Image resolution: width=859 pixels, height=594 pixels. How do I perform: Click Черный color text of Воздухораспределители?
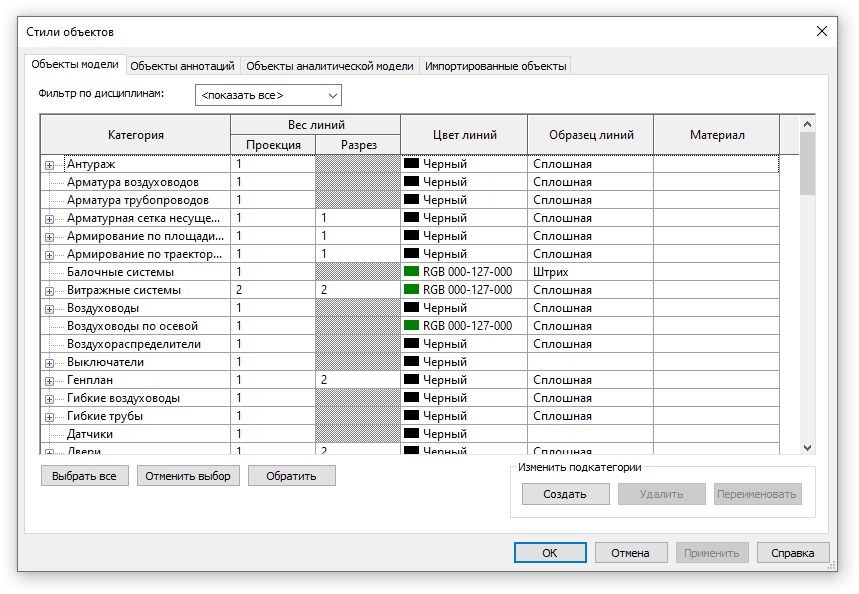click(445, 344)
